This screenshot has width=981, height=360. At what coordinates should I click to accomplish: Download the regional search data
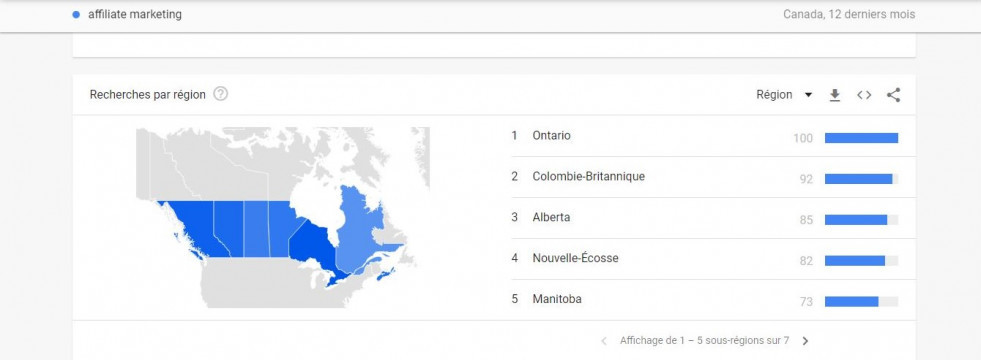point(835,95)
